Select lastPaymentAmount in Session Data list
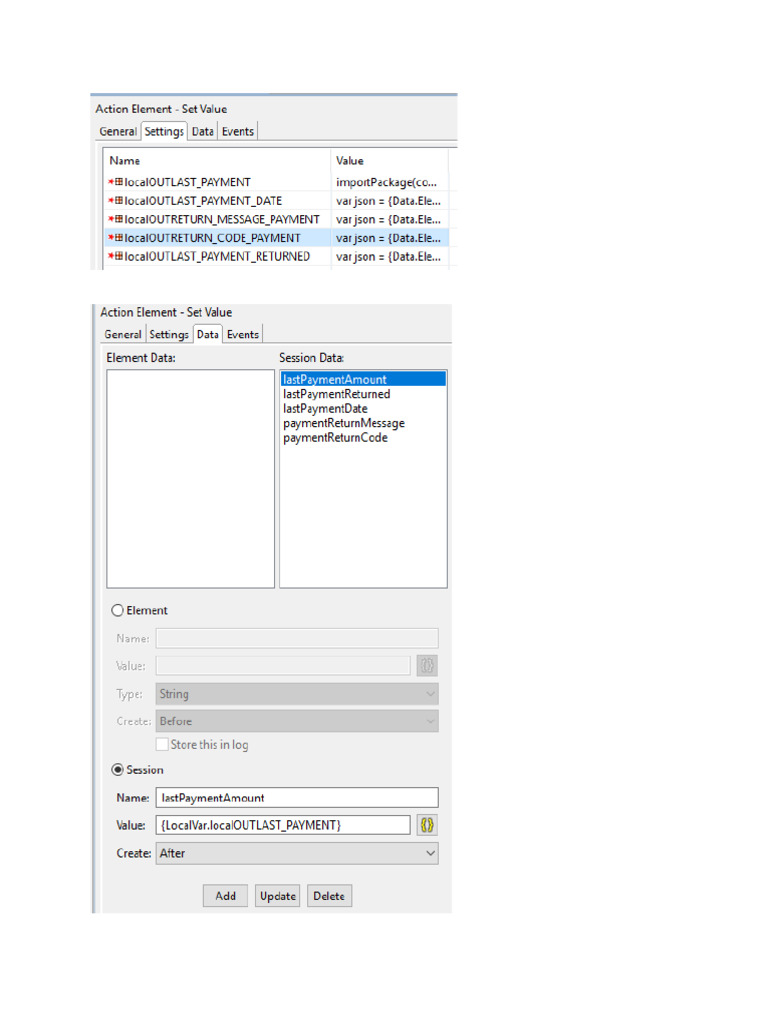The width and height of the screenshot is (768, 1024). coord(363,379)
